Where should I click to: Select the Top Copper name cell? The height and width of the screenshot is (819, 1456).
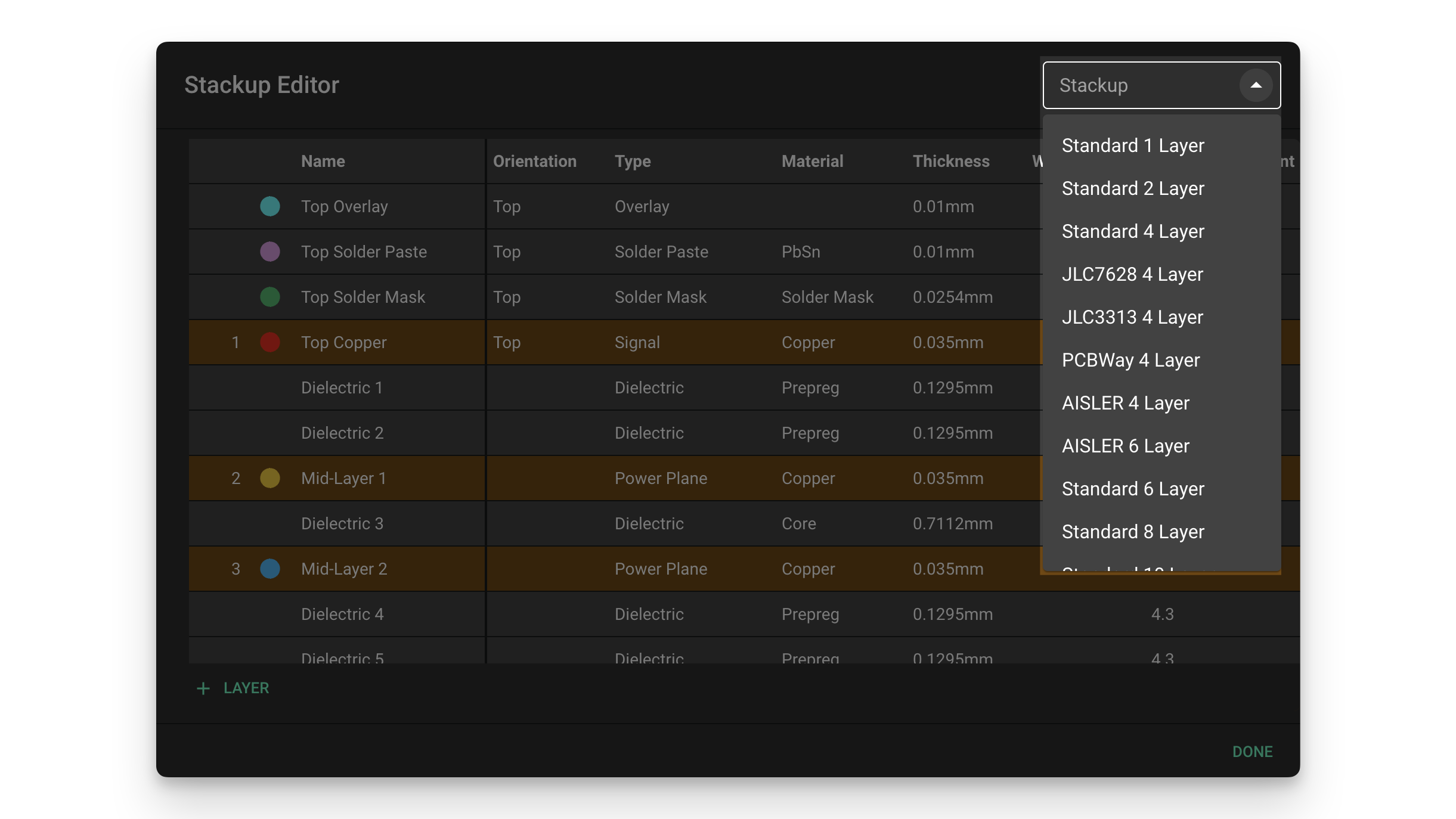[344, 342]
